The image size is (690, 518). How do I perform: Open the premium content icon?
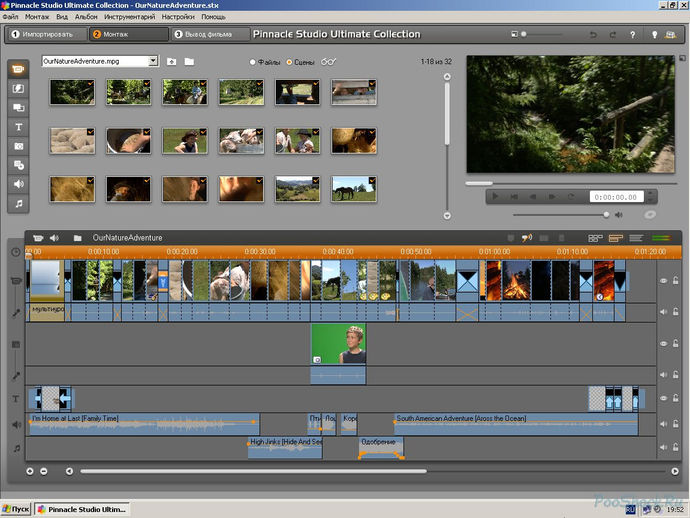pyautogui.click(x=671, y=34)
